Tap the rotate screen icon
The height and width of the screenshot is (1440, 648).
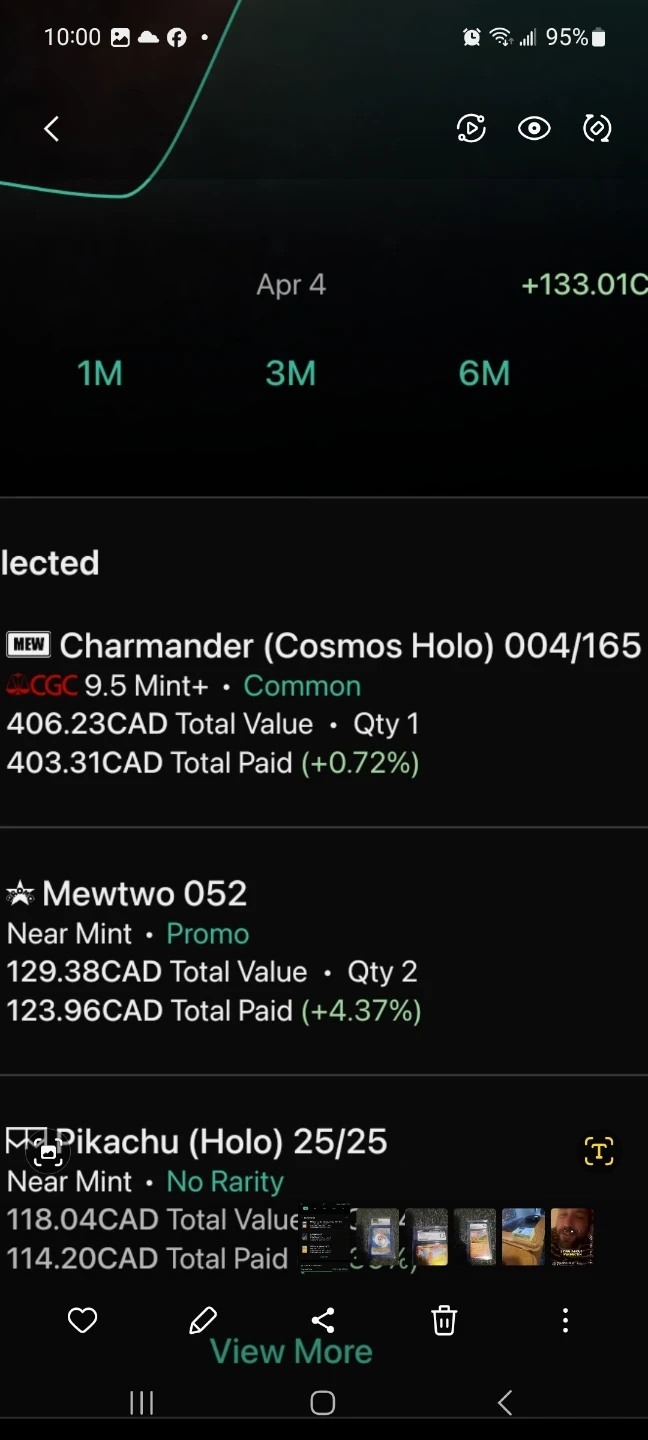point(597,128)
